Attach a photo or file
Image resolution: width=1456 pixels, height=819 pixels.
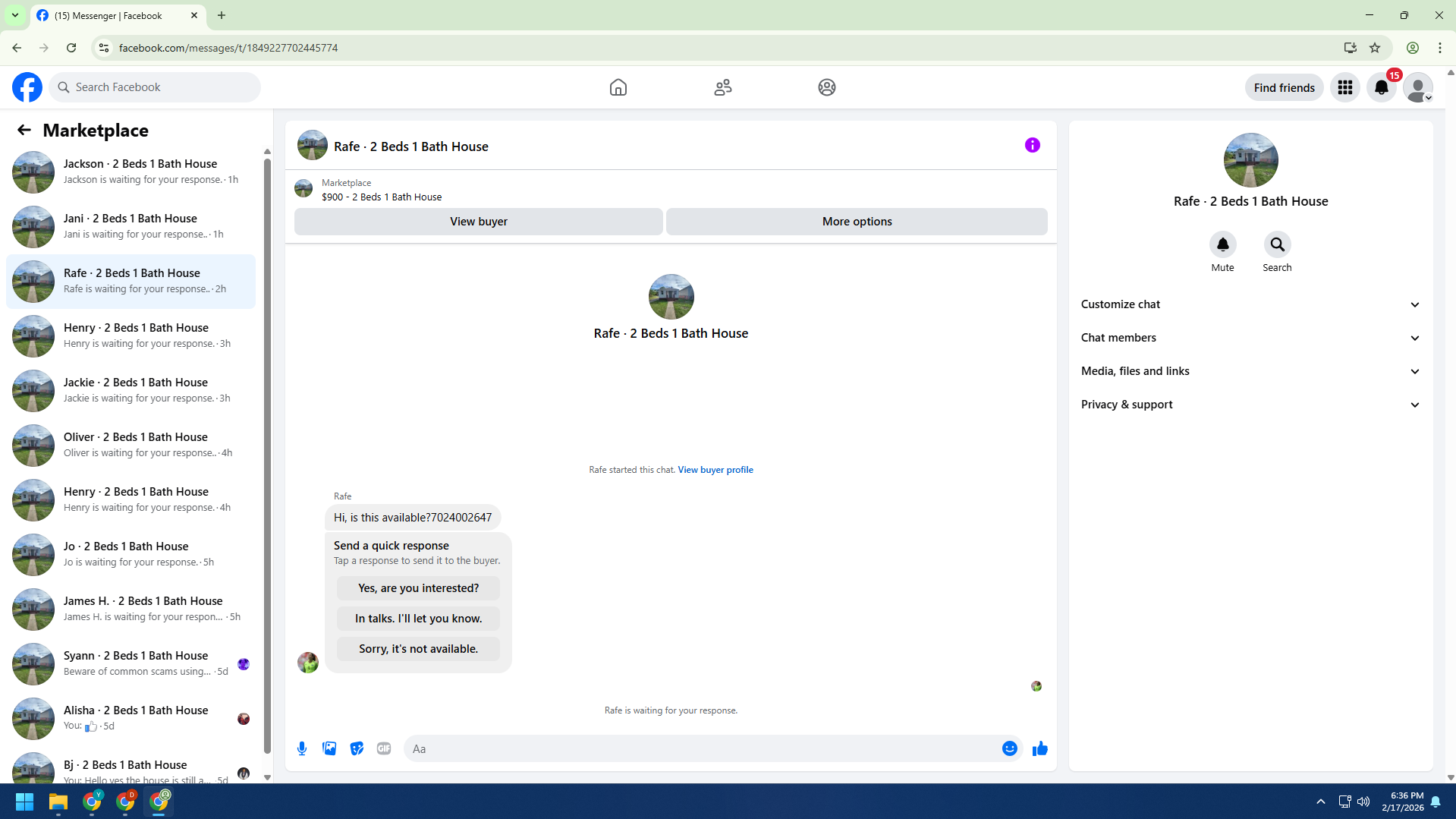coord(329,748)
